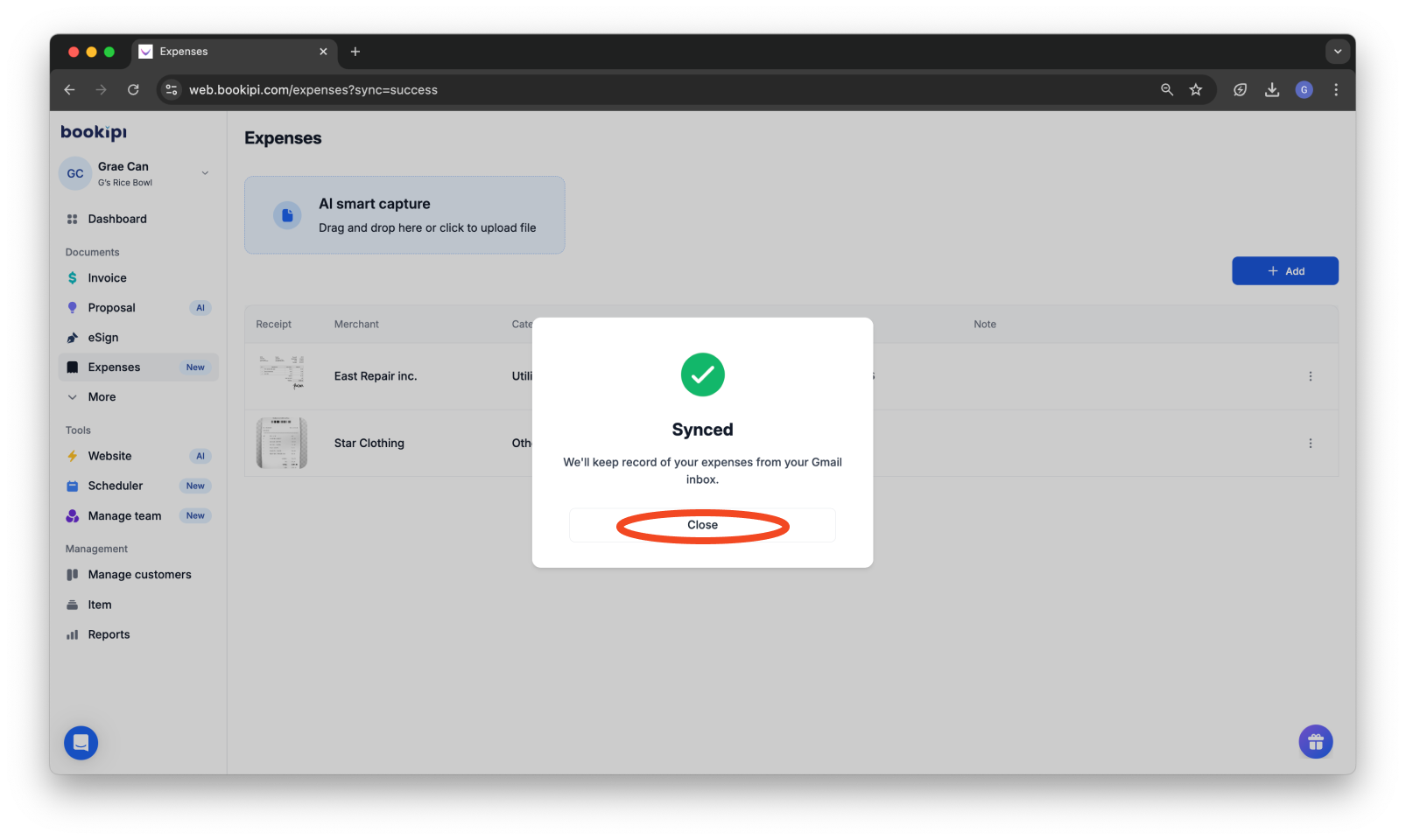The height and width of the screenshot is (840, 1406).
Task: Expand the browser tab list chevron
Action: [1338, 52]
